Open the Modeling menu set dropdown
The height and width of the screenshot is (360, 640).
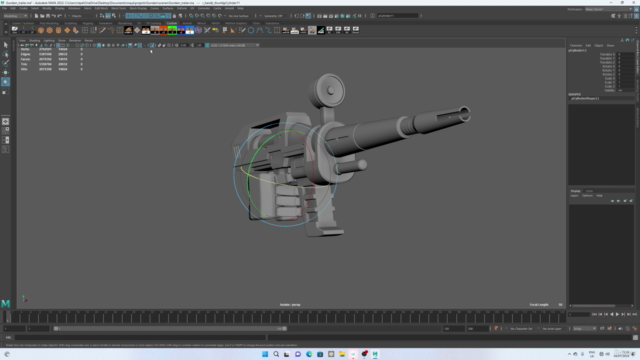point(15,16)
